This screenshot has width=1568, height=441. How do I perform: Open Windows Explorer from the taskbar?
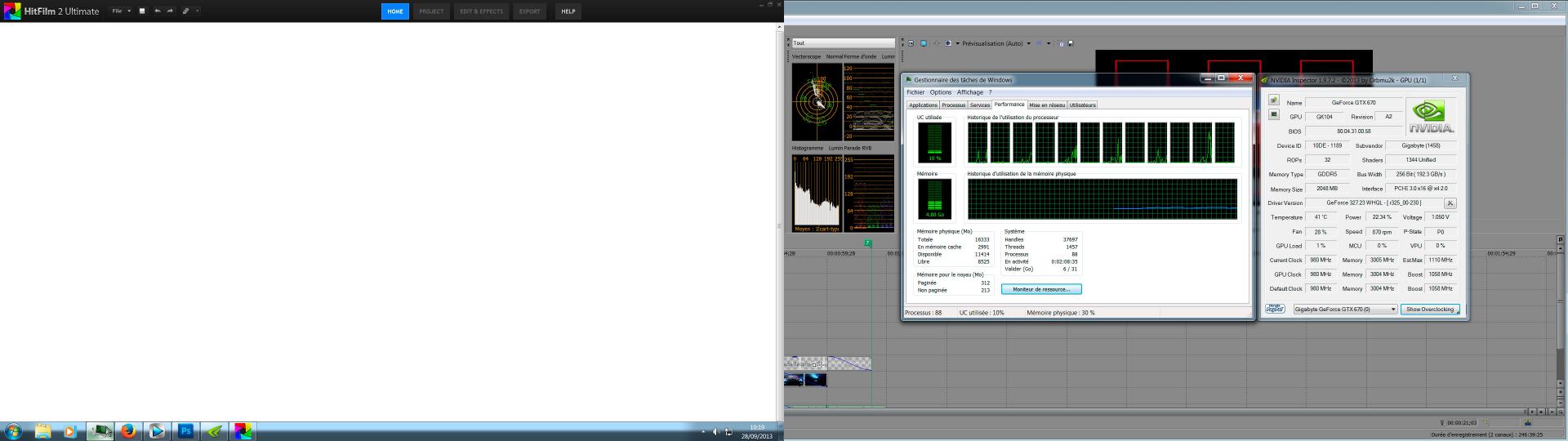tap(42, 431)
